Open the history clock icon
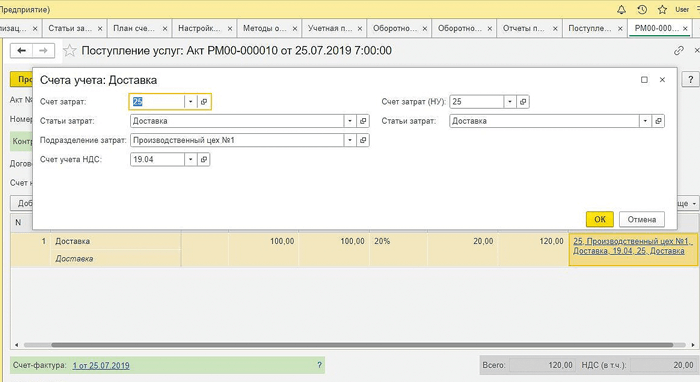 point(642,9)
